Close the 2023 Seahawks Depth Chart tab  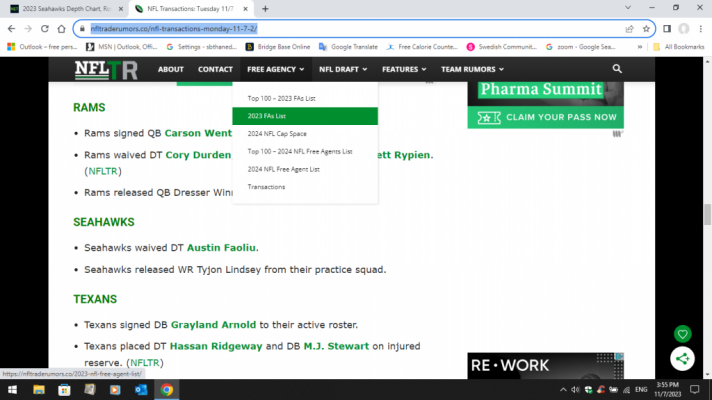pyautogui.click(x=121, y=9)
